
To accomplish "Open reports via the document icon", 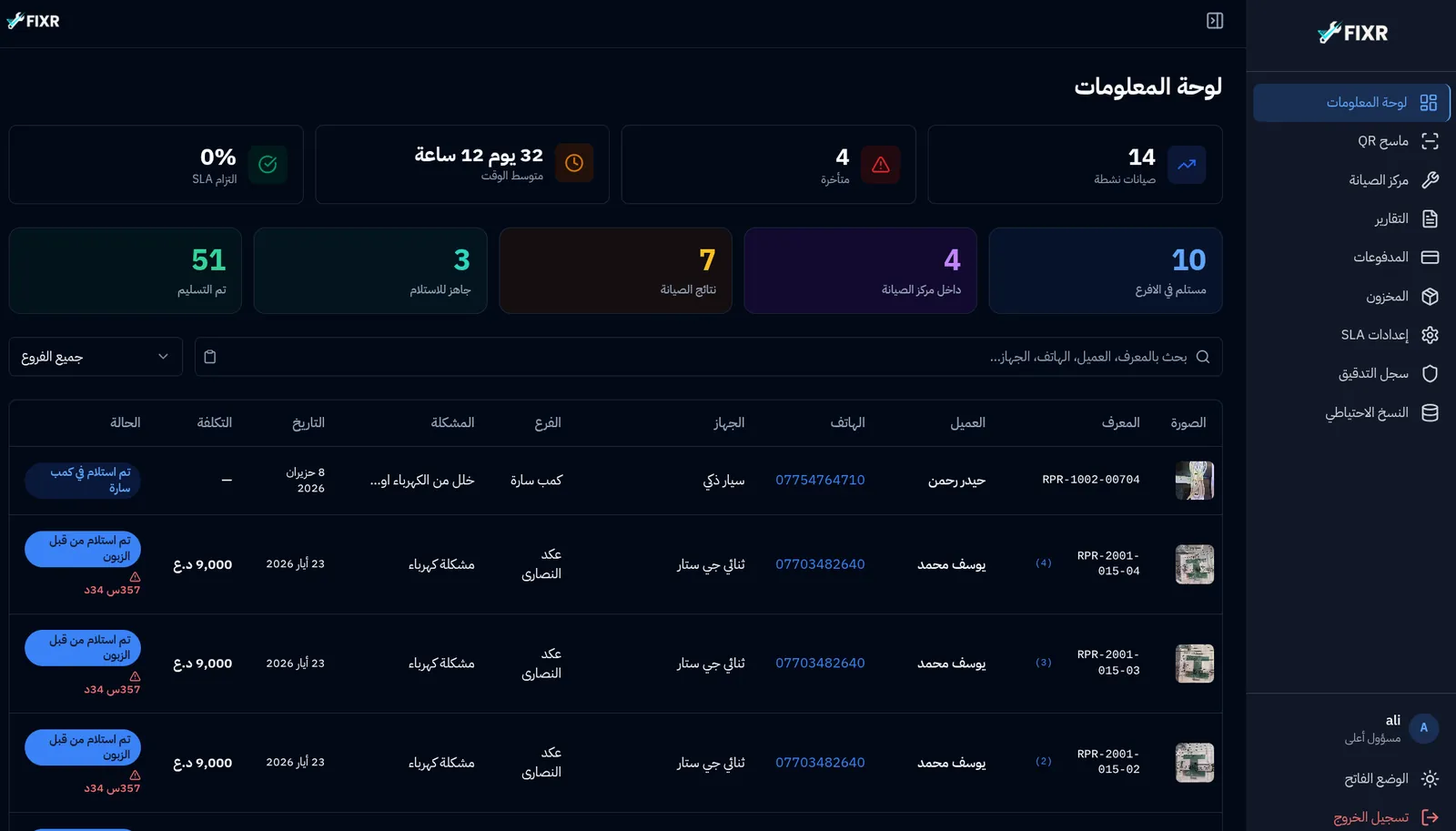I will tap(1430, 218).
